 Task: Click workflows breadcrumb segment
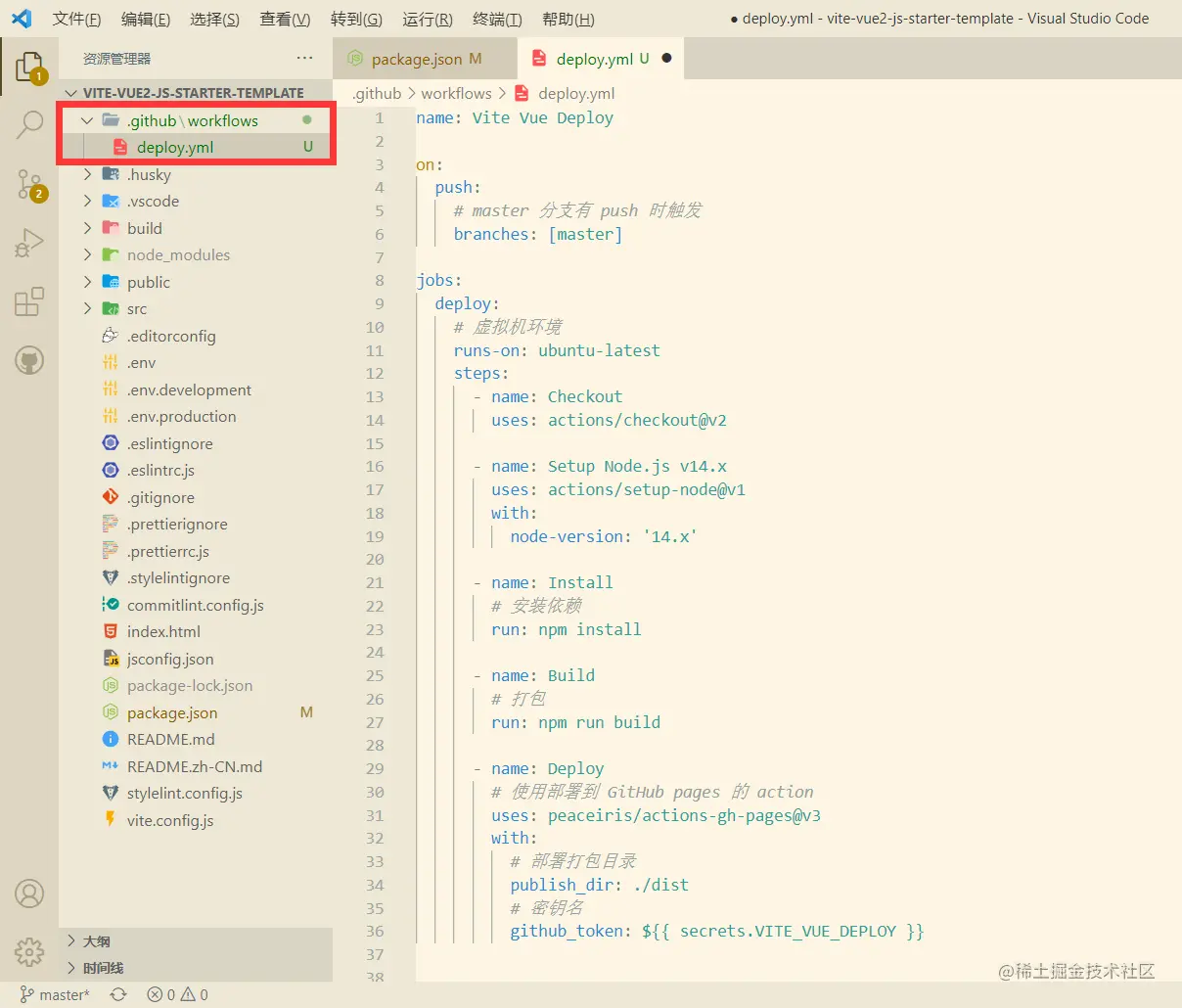(456, 93)
